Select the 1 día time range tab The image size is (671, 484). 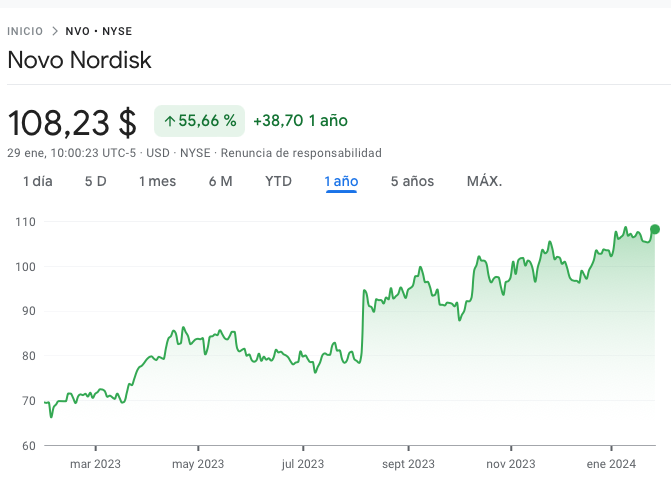(37, 181)
